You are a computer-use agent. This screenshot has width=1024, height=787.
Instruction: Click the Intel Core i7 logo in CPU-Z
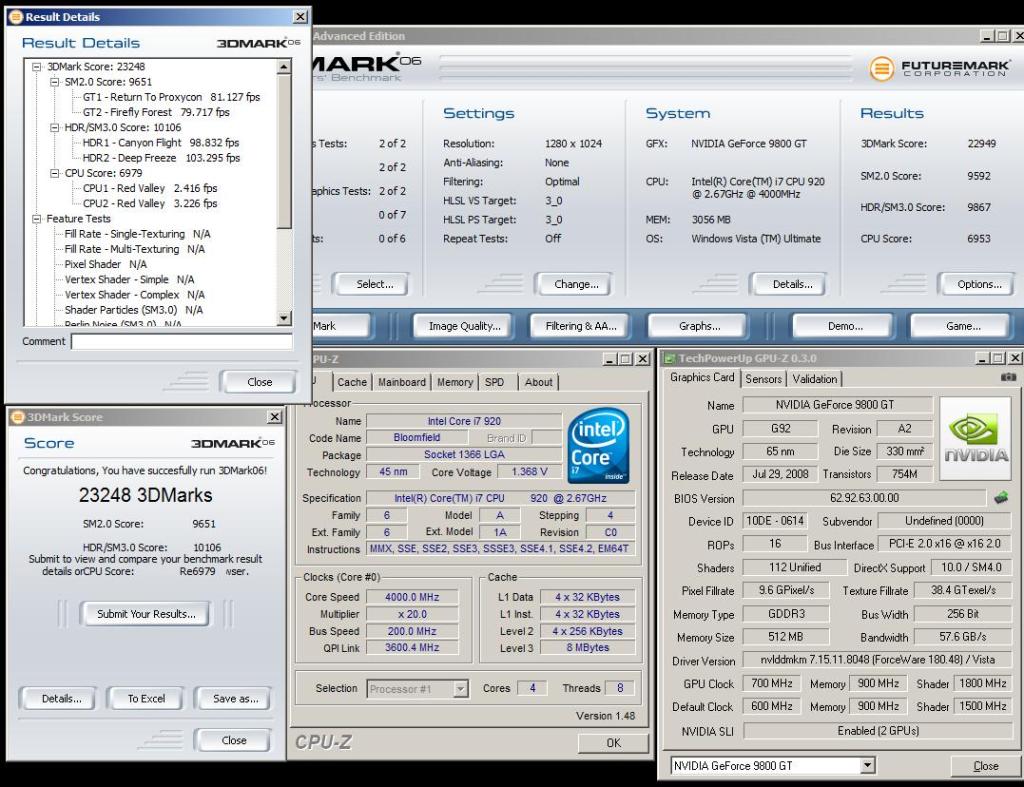pos(598,446)
